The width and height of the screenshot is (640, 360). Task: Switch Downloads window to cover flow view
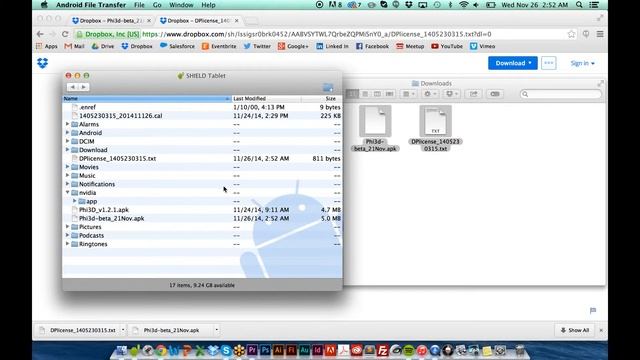[390, 94]
